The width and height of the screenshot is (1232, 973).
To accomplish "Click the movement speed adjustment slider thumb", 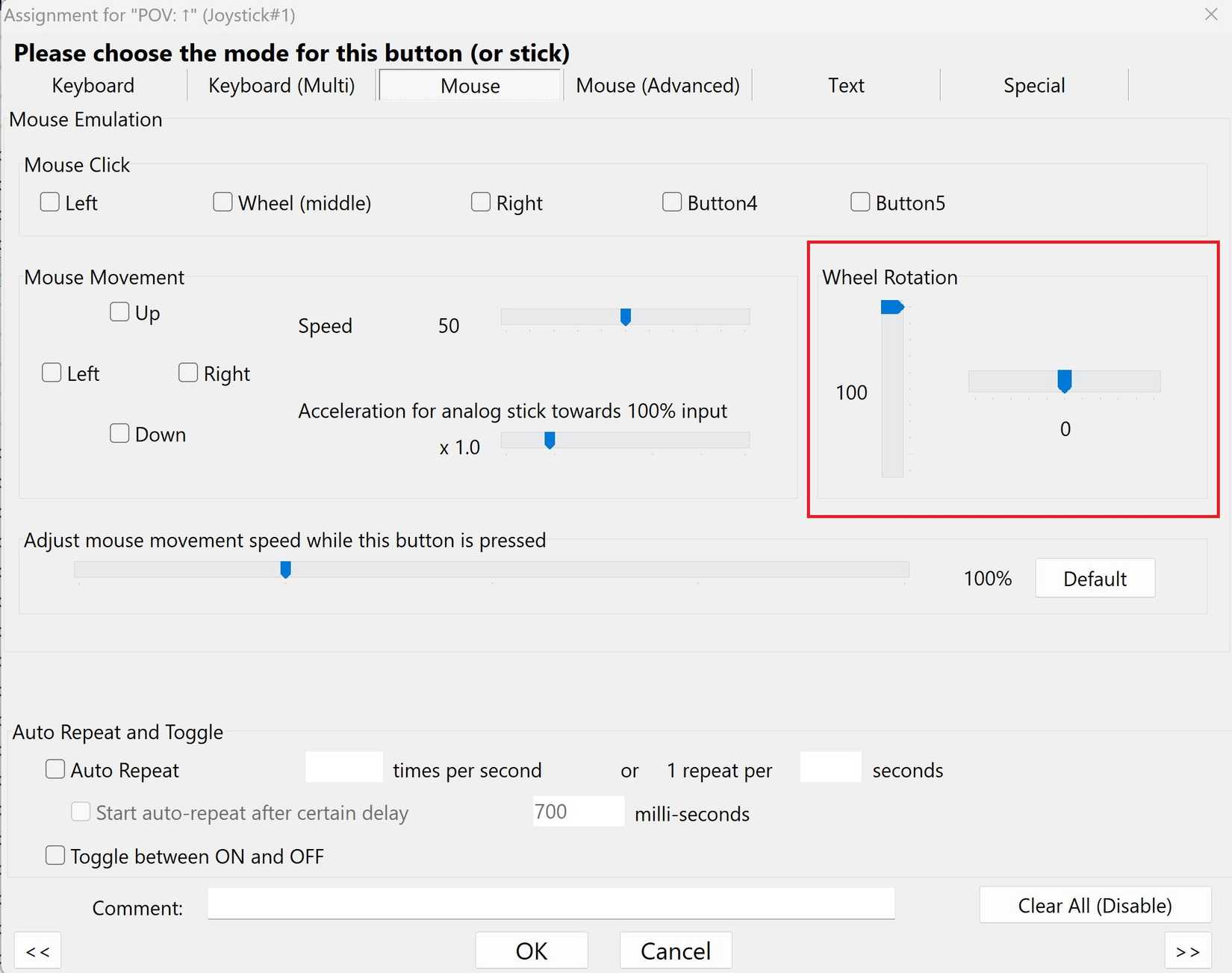I will [x=285, y=570].
